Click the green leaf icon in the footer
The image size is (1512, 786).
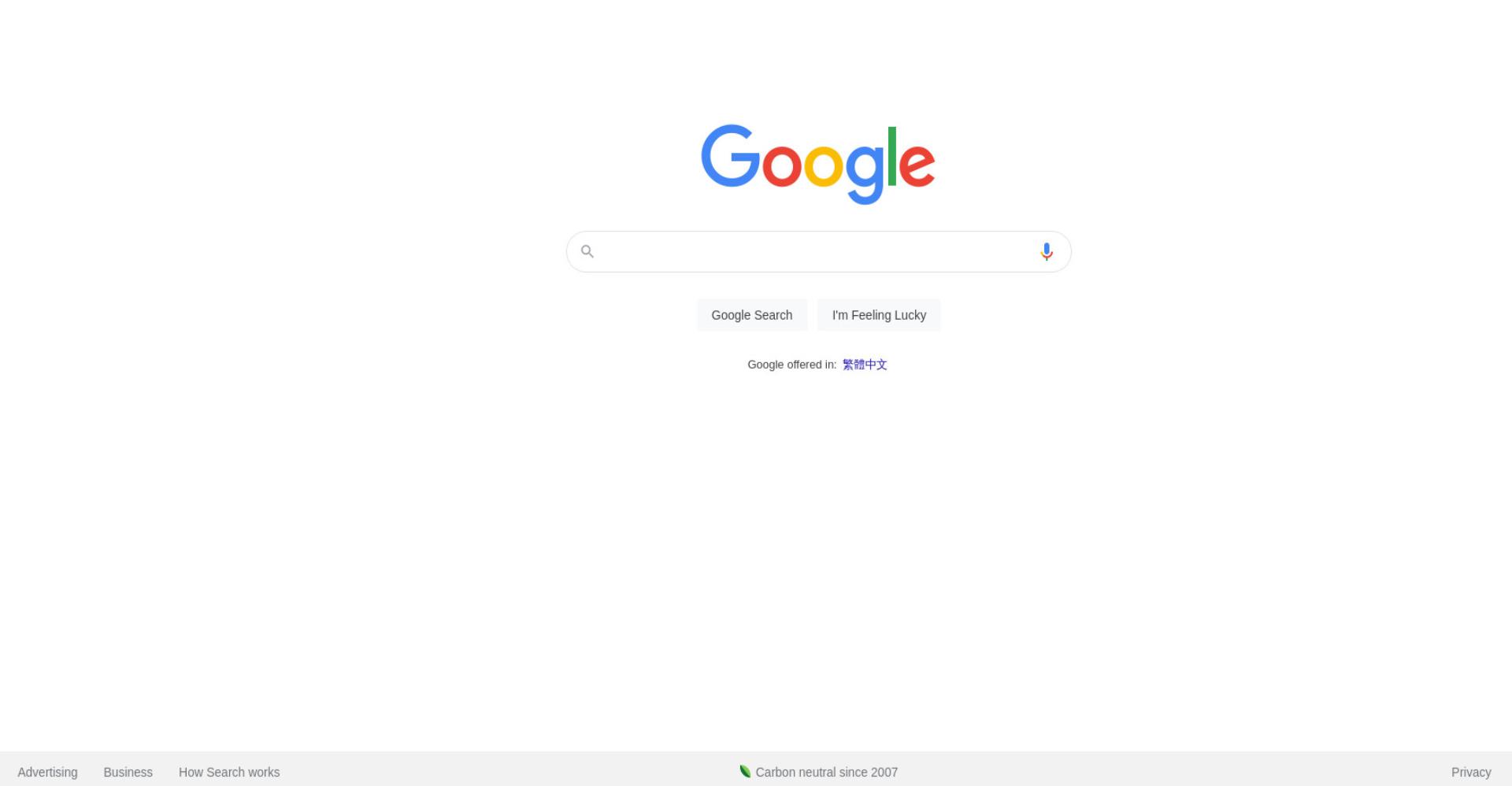745,771
